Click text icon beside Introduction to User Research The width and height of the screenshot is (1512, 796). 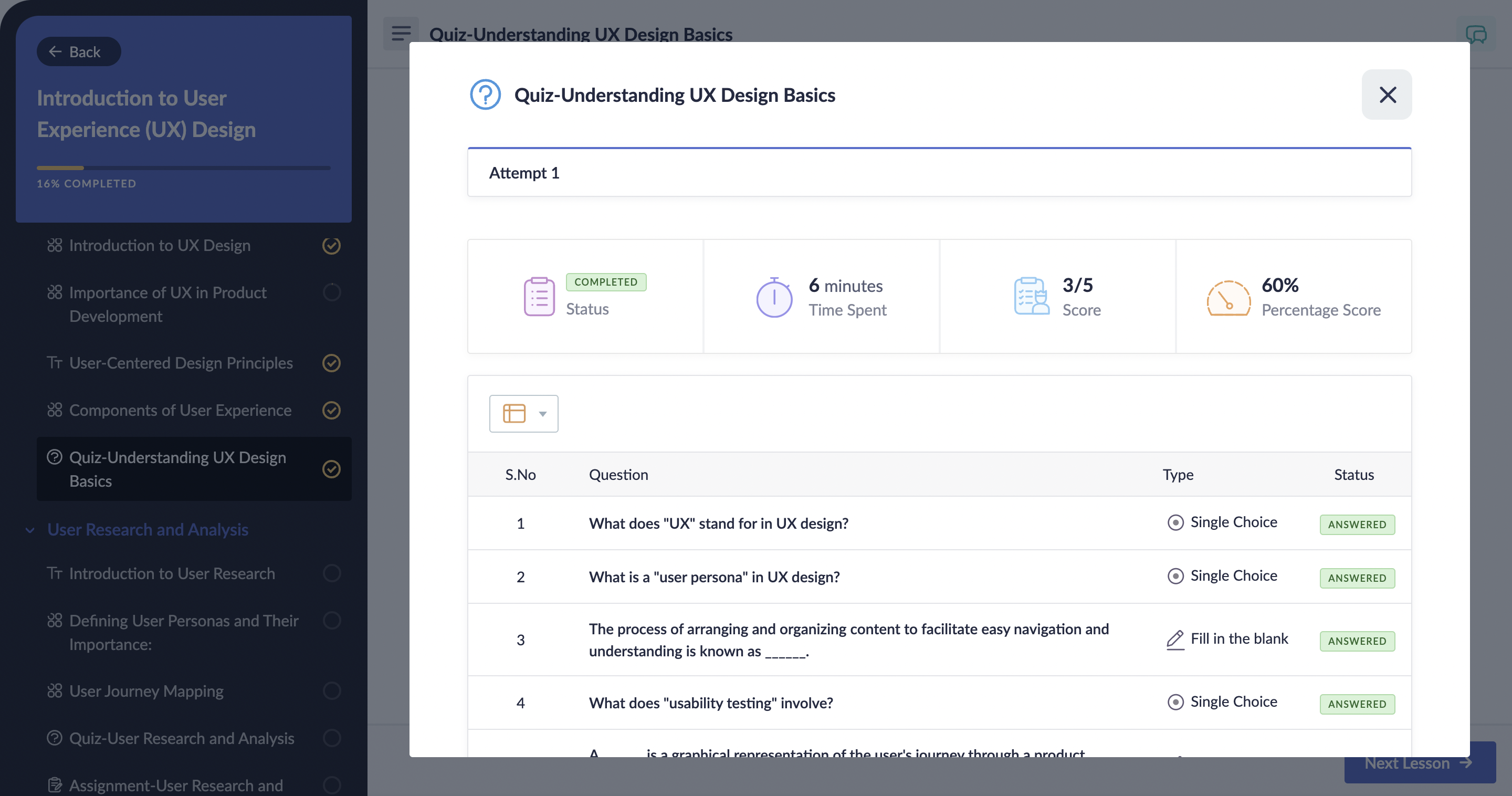[x=55, y=573]
